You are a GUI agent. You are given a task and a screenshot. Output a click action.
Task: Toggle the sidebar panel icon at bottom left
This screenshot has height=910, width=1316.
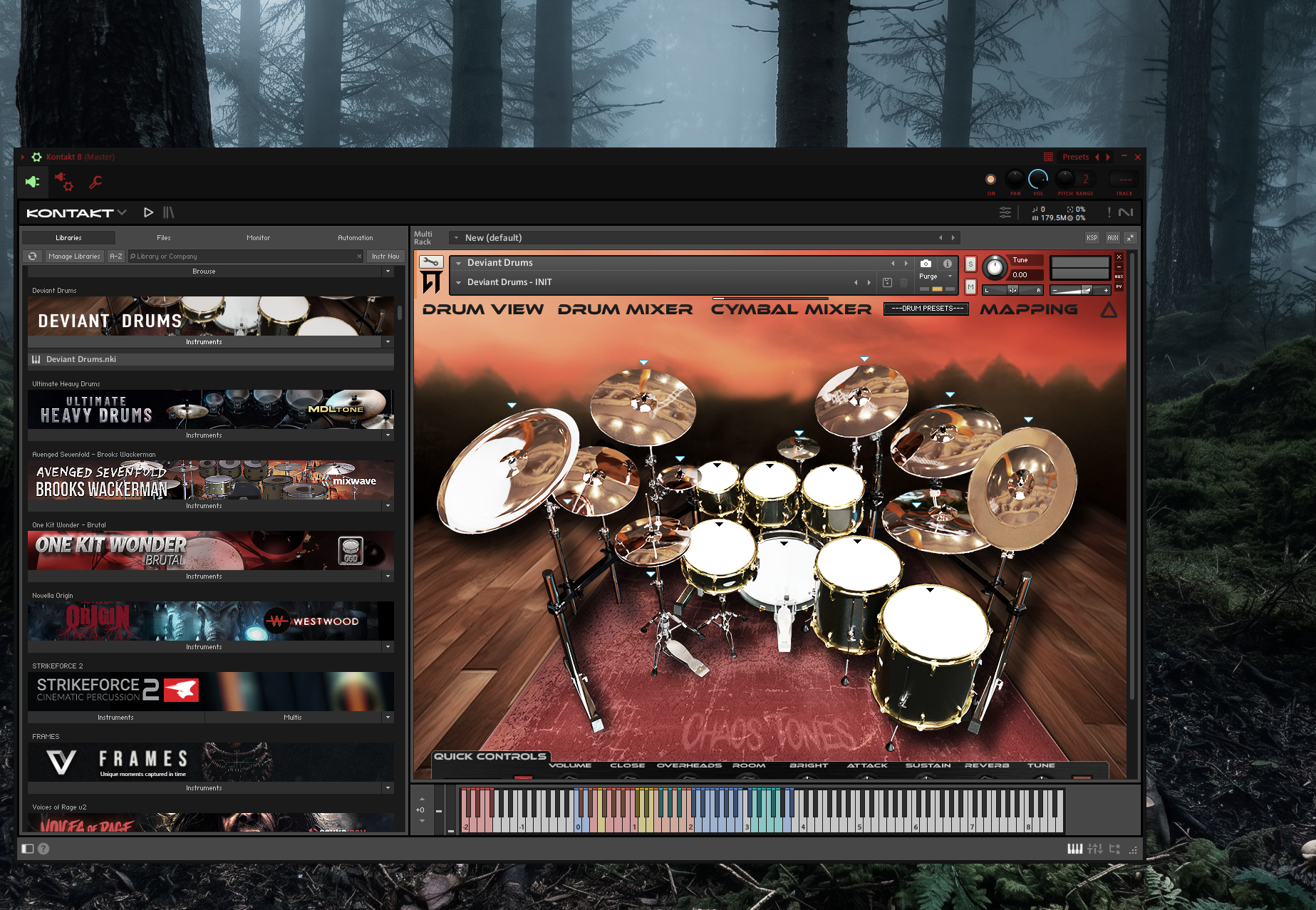click(x=28, y=849)
